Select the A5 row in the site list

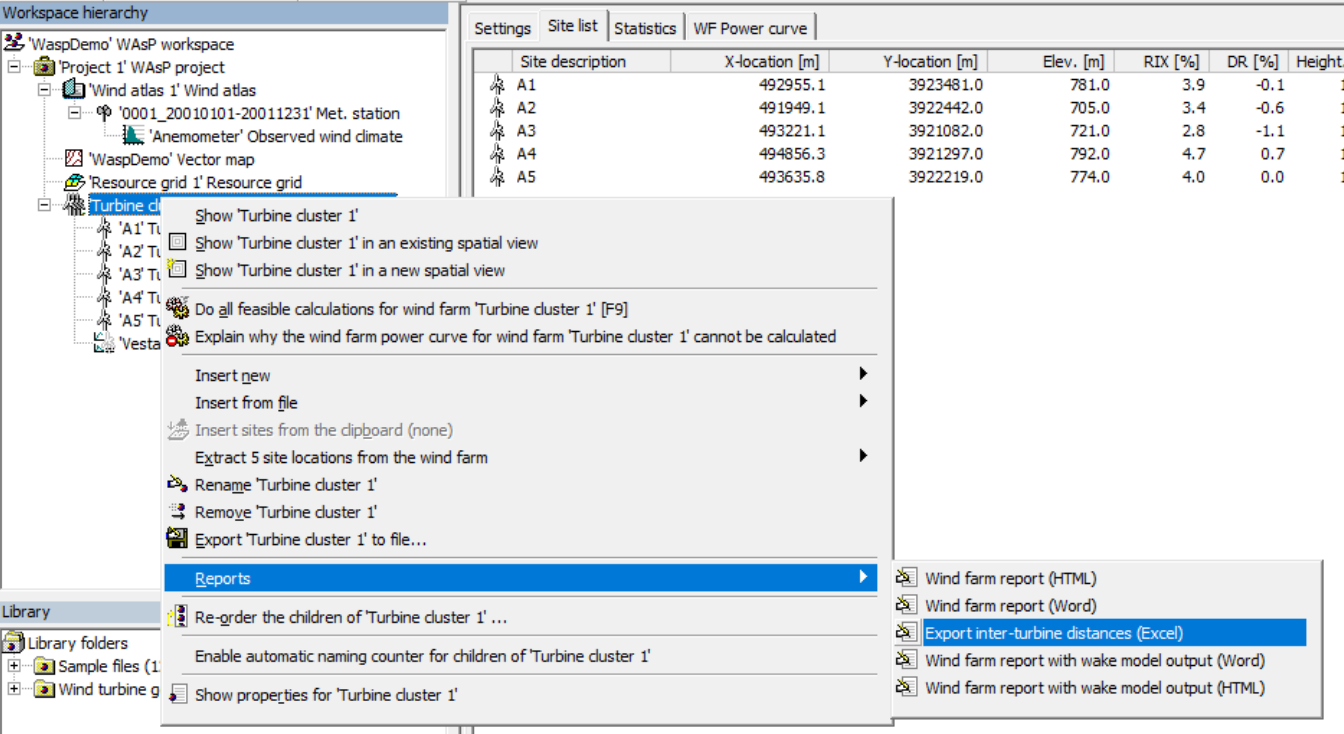tap(526, 177)
